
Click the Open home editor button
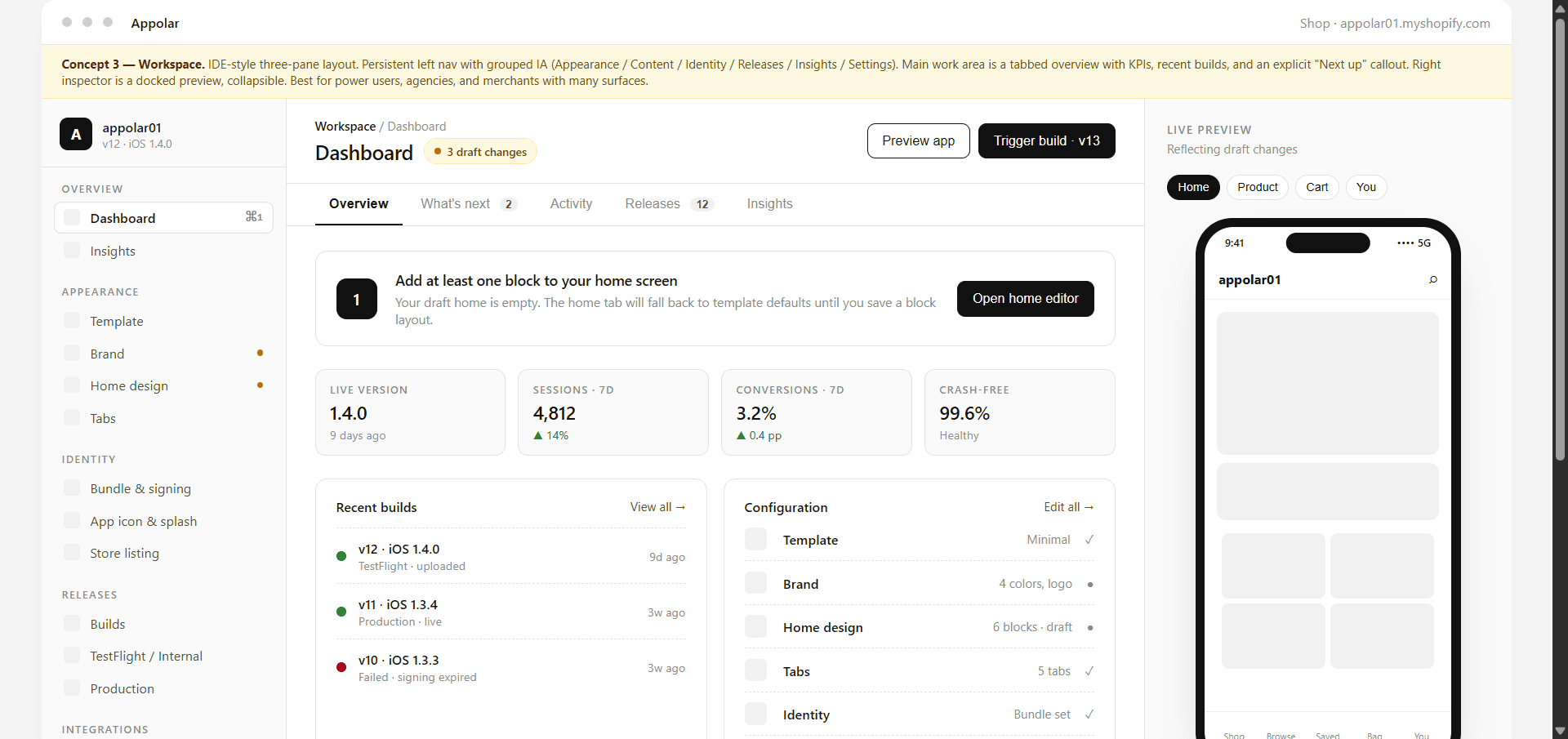click(1025, 298)
